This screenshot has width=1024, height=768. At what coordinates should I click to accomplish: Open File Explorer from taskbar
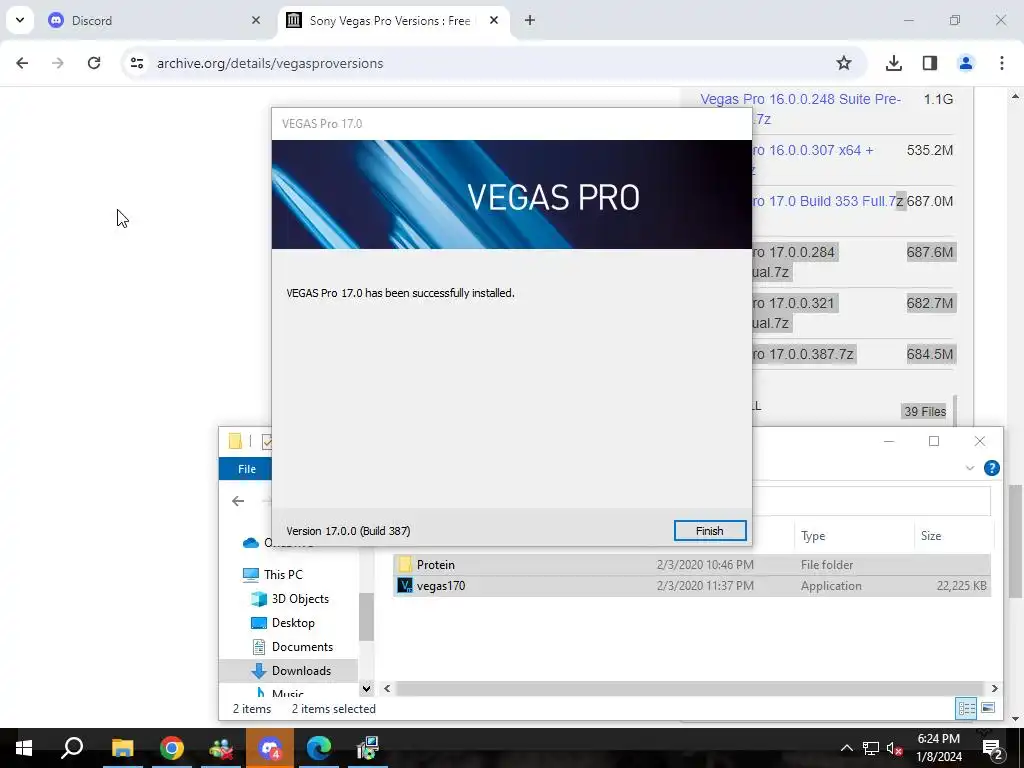pyautogui.click(x=122, y=748)
